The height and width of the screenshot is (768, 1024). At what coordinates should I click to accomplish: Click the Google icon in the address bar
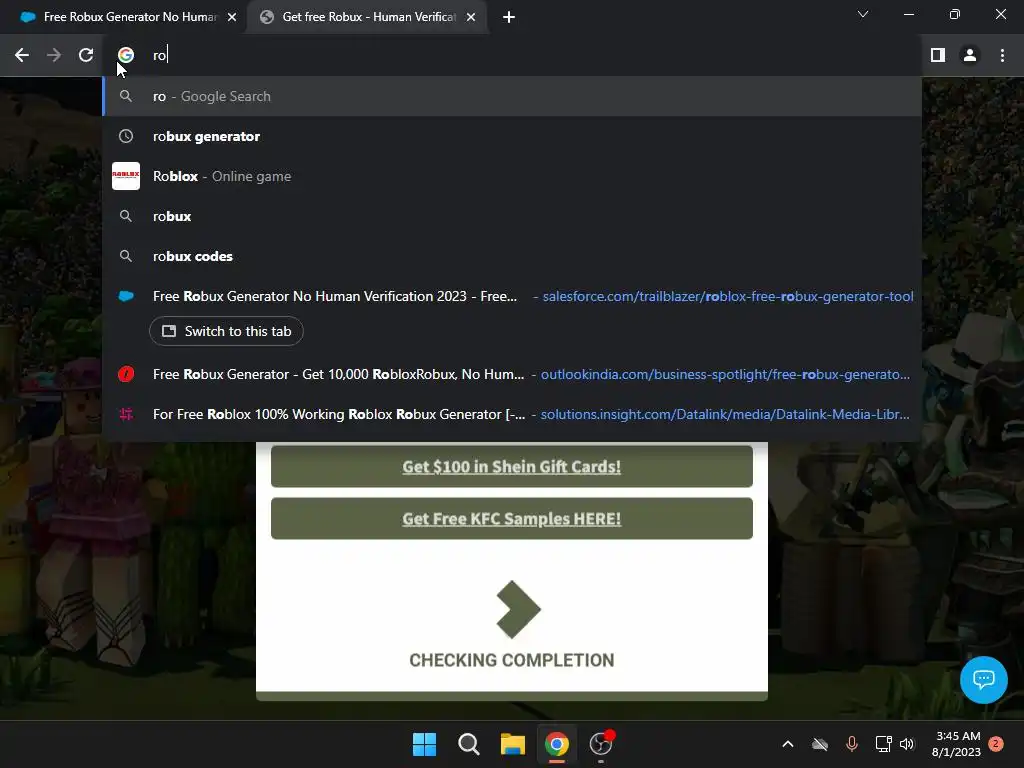click(x=126, y=56)
